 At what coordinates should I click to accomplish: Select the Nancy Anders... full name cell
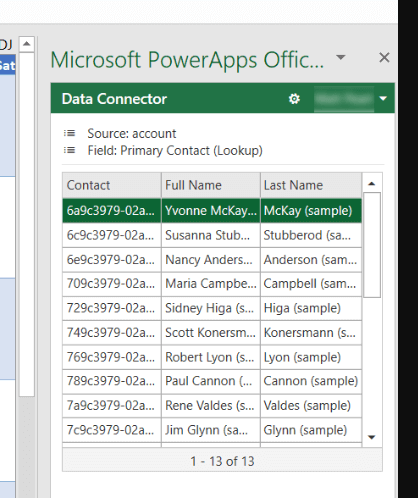pyautogui.click(x=211, y=260)
